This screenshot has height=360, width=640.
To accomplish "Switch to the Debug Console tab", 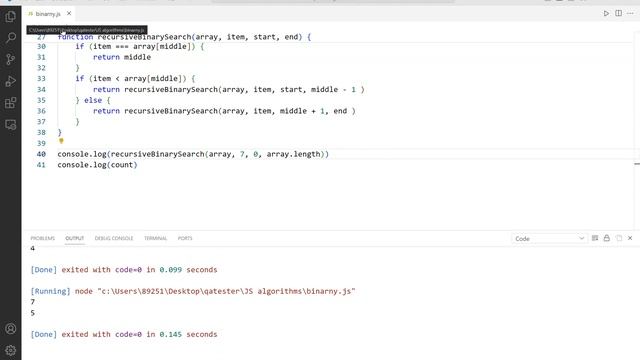I will tap(114, 238).
